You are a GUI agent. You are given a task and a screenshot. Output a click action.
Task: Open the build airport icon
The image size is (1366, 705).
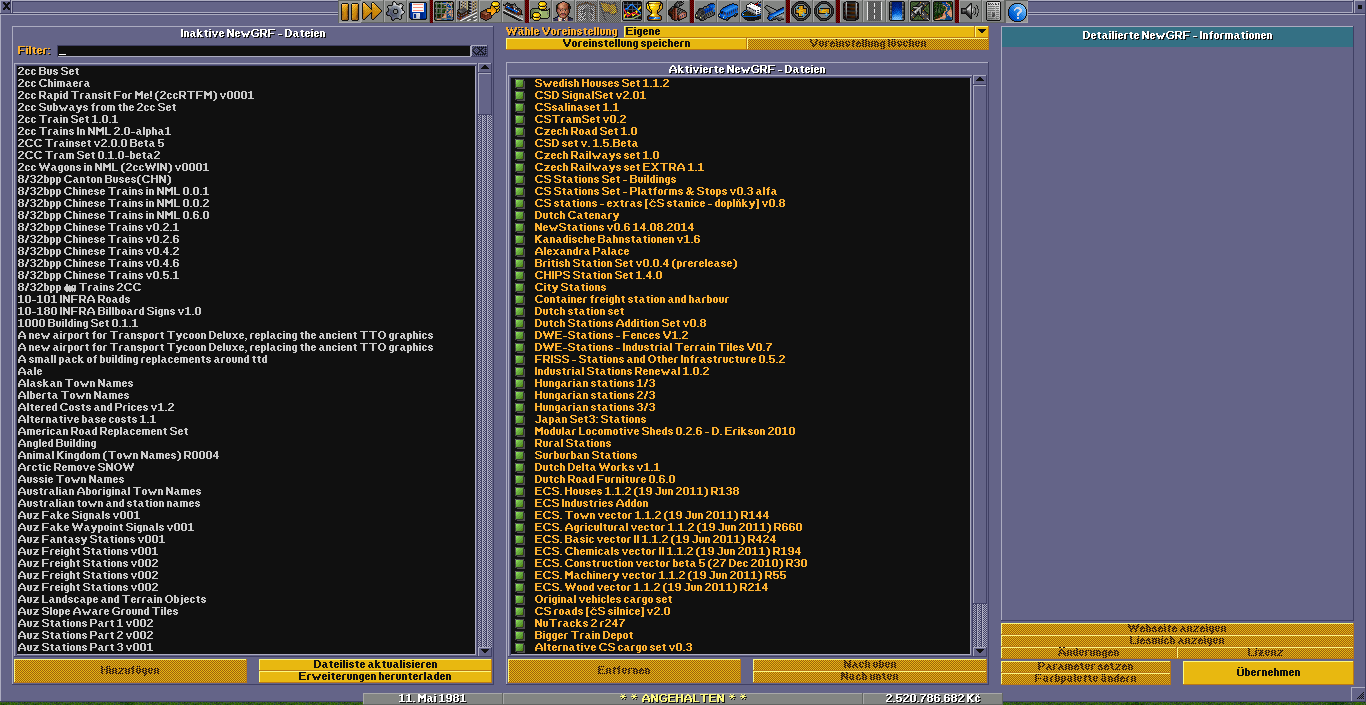point(919,11)
